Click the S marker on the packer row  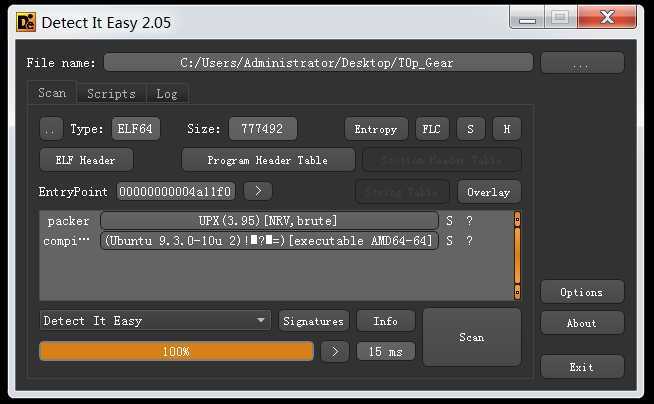(x=449, y=221)
